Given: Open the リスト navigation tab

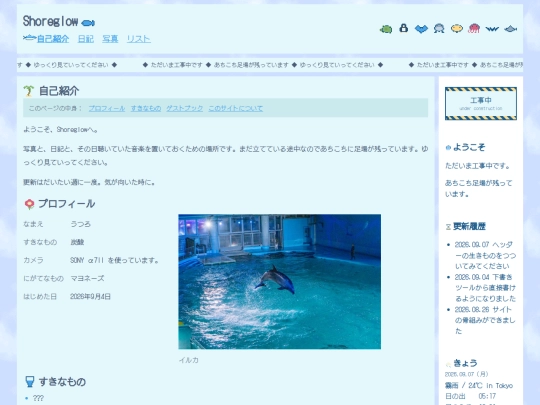Looking at the screenshot, I should (138, 39).
